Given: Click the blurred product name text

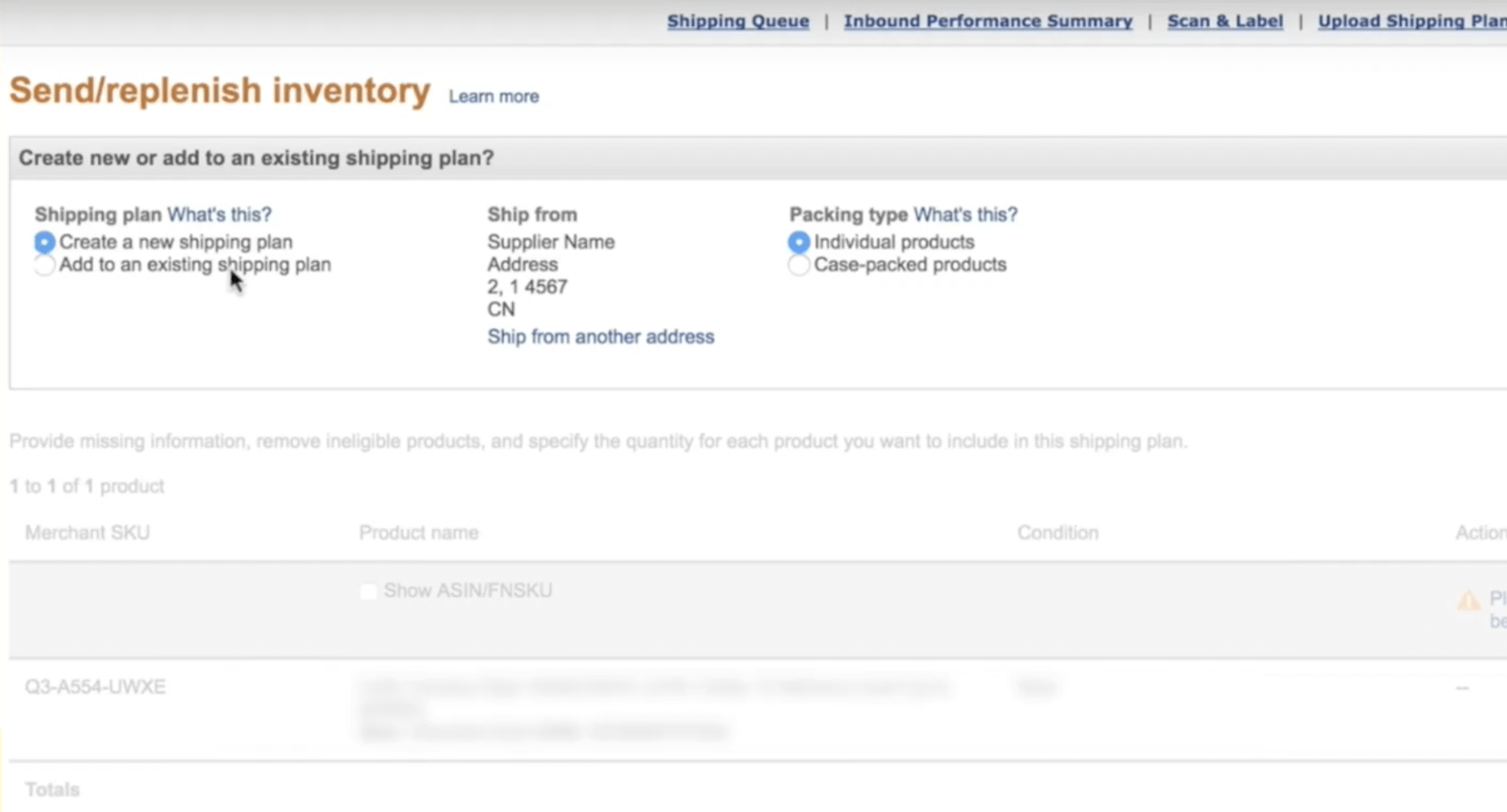Looking at the screenshot, I should [653, 709].
